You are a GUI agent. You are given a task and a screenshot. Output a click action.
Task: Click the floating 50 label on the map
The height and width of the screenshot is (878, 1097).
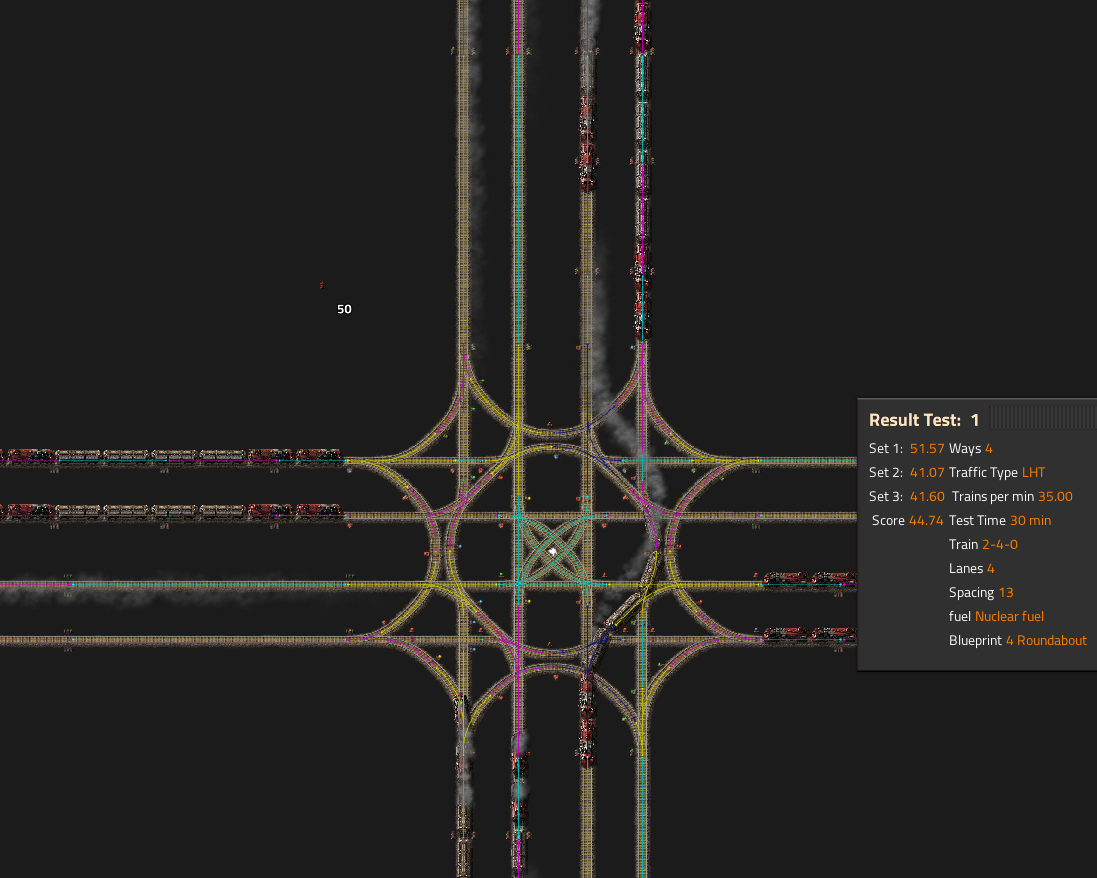(344, 309)
